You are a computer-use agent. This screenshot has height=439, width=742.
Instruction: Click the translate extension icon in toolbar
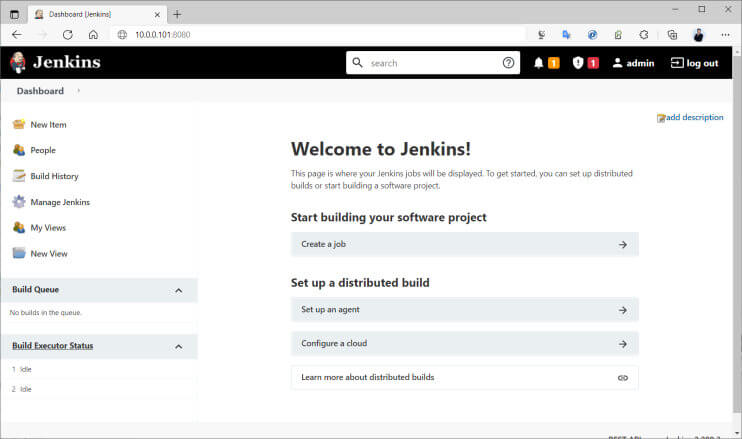point(566,35)
